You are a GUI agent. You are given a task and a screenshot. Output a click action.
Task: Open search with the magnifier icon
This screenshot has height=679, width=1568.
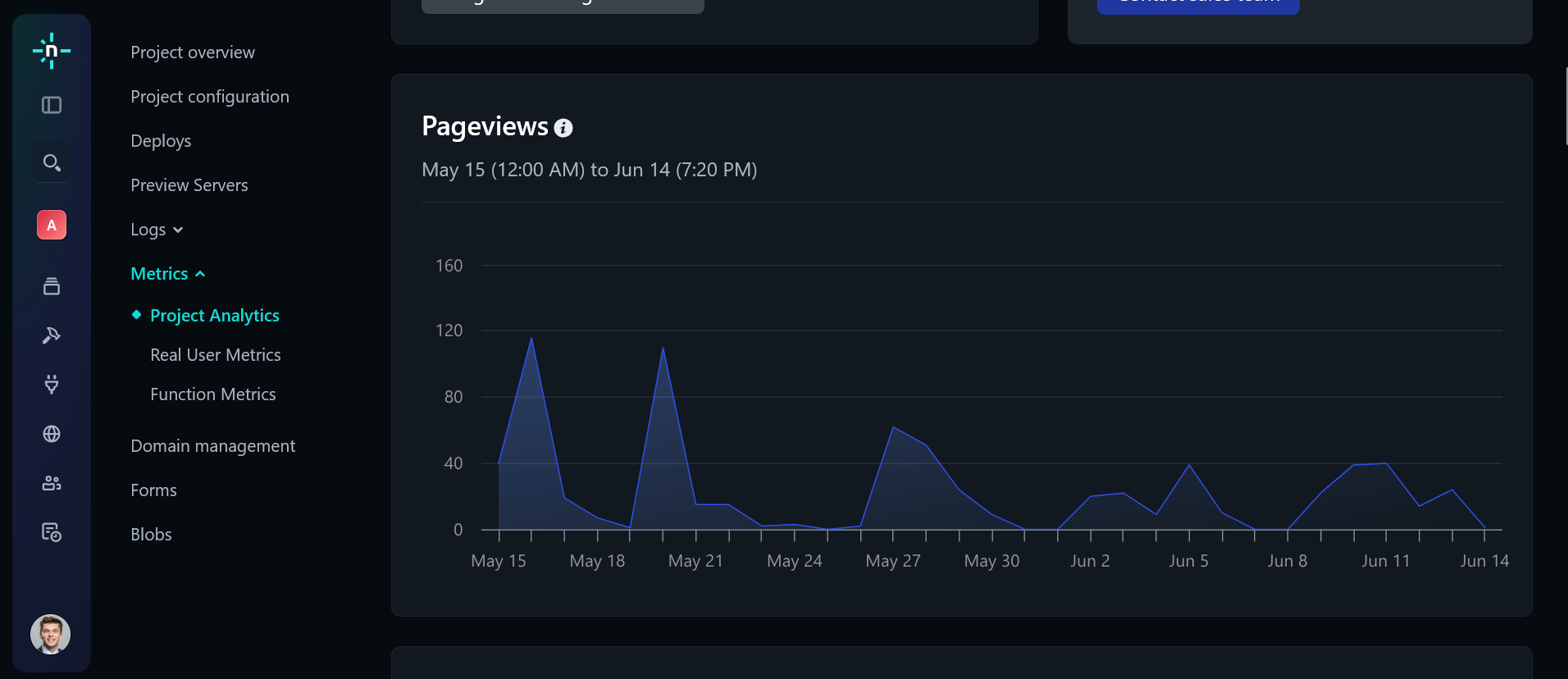pos(51,162)
